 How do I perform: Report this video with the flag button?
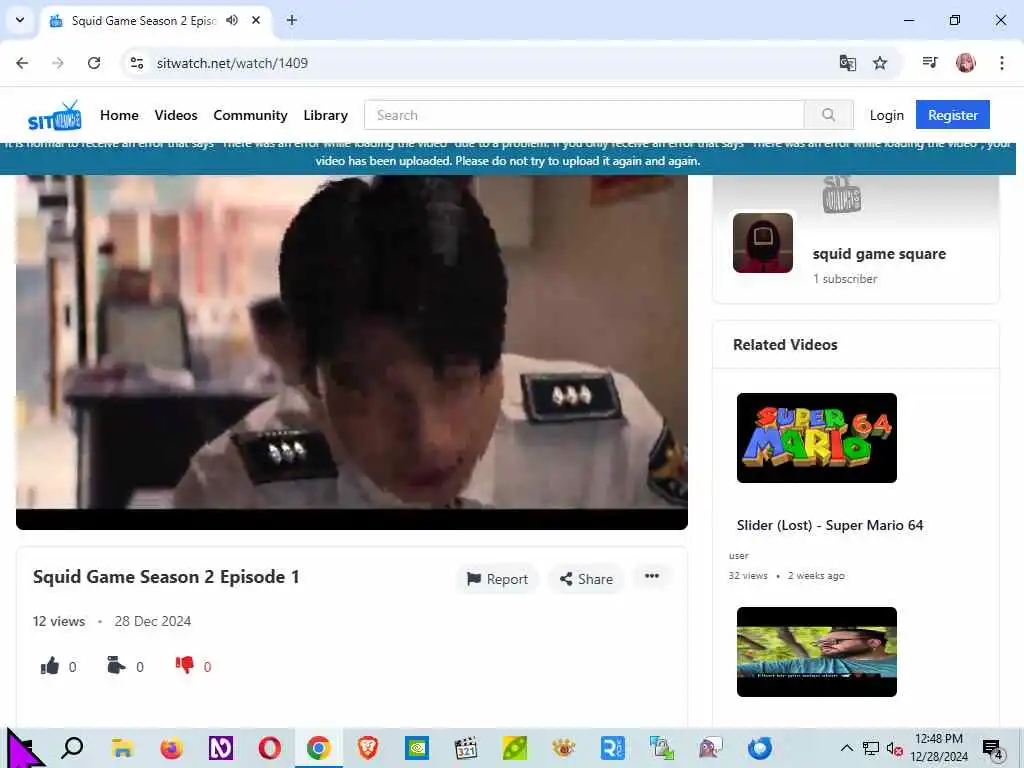497,579
